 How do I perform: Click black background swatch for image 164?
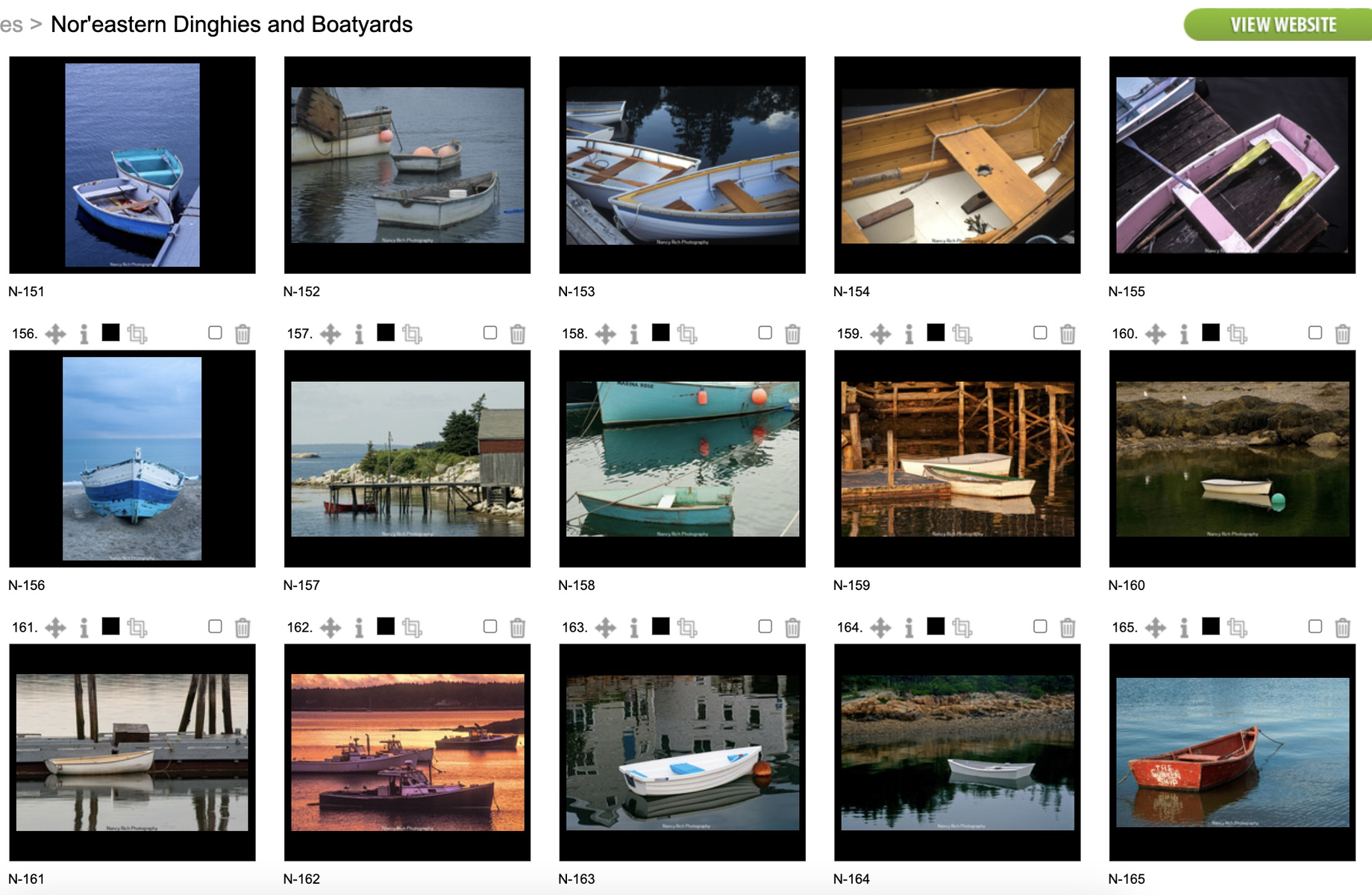click(x=936, y=626)
